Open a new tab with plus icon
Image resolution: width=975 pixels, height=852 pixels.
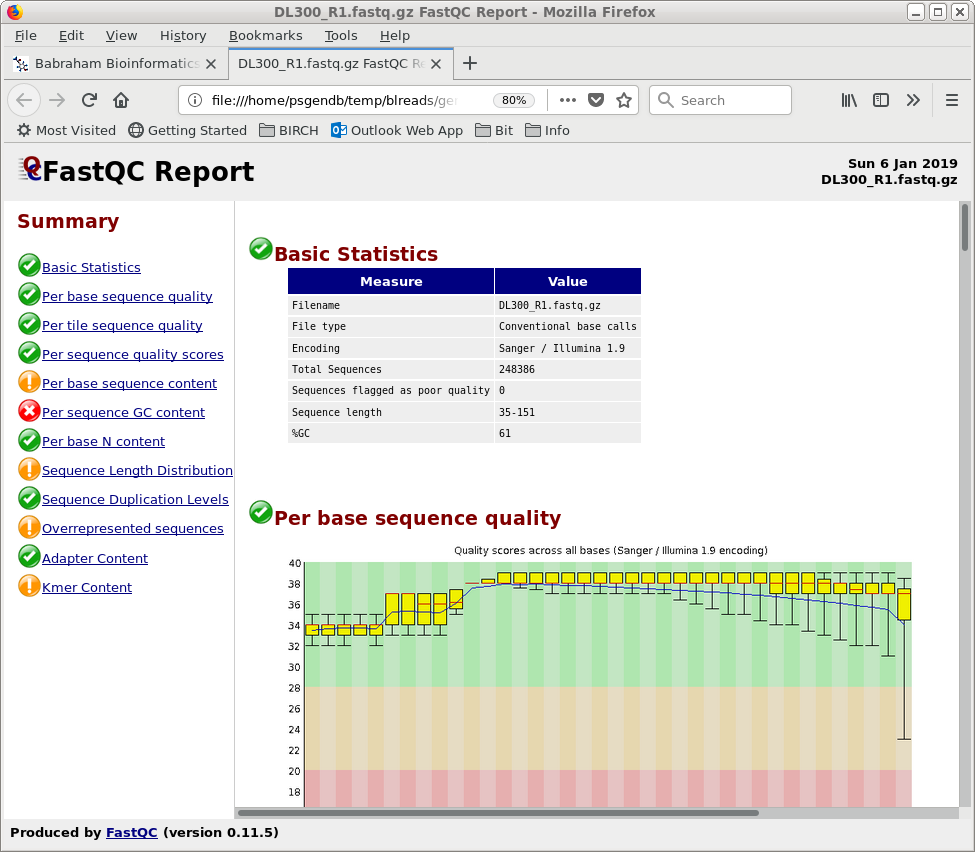[x=470, y=63]
